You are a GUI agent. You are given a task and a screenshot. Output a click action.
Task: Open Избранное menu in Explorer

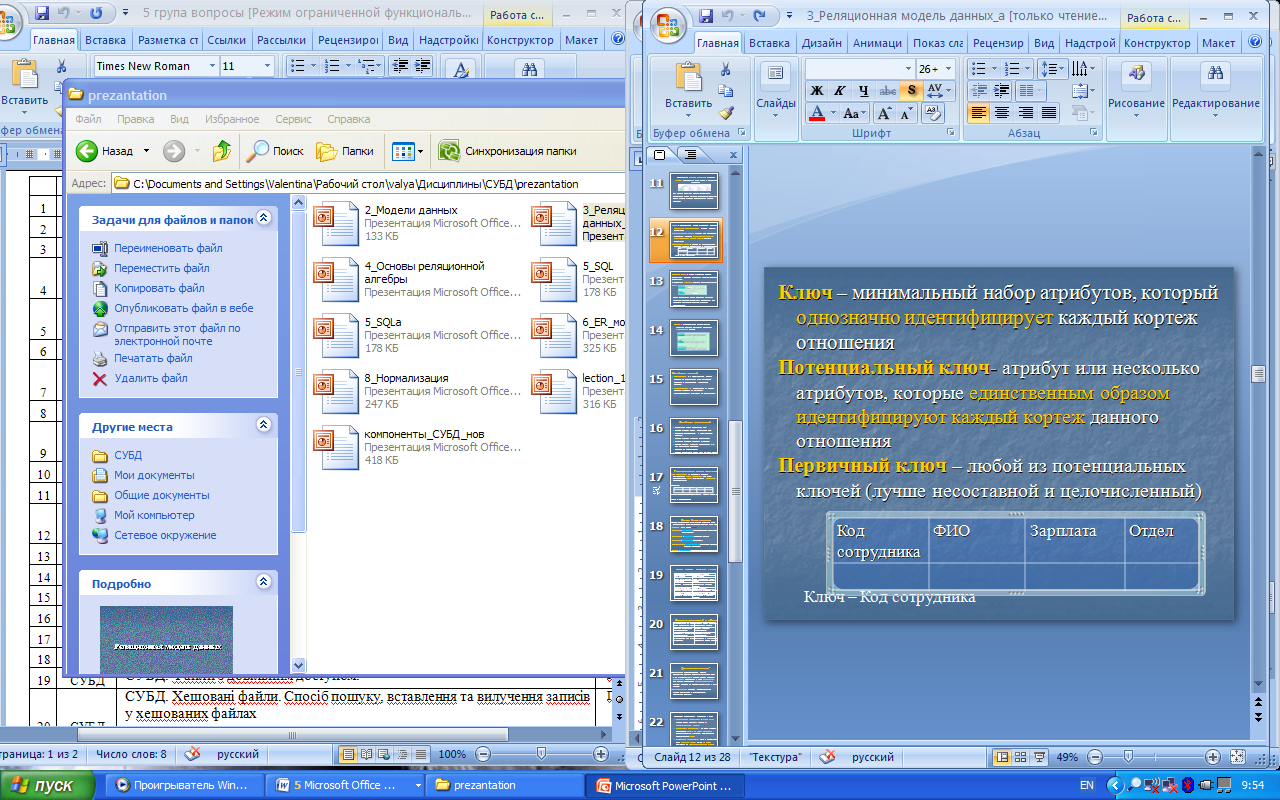pyautogui.click(x=232, y=119)
